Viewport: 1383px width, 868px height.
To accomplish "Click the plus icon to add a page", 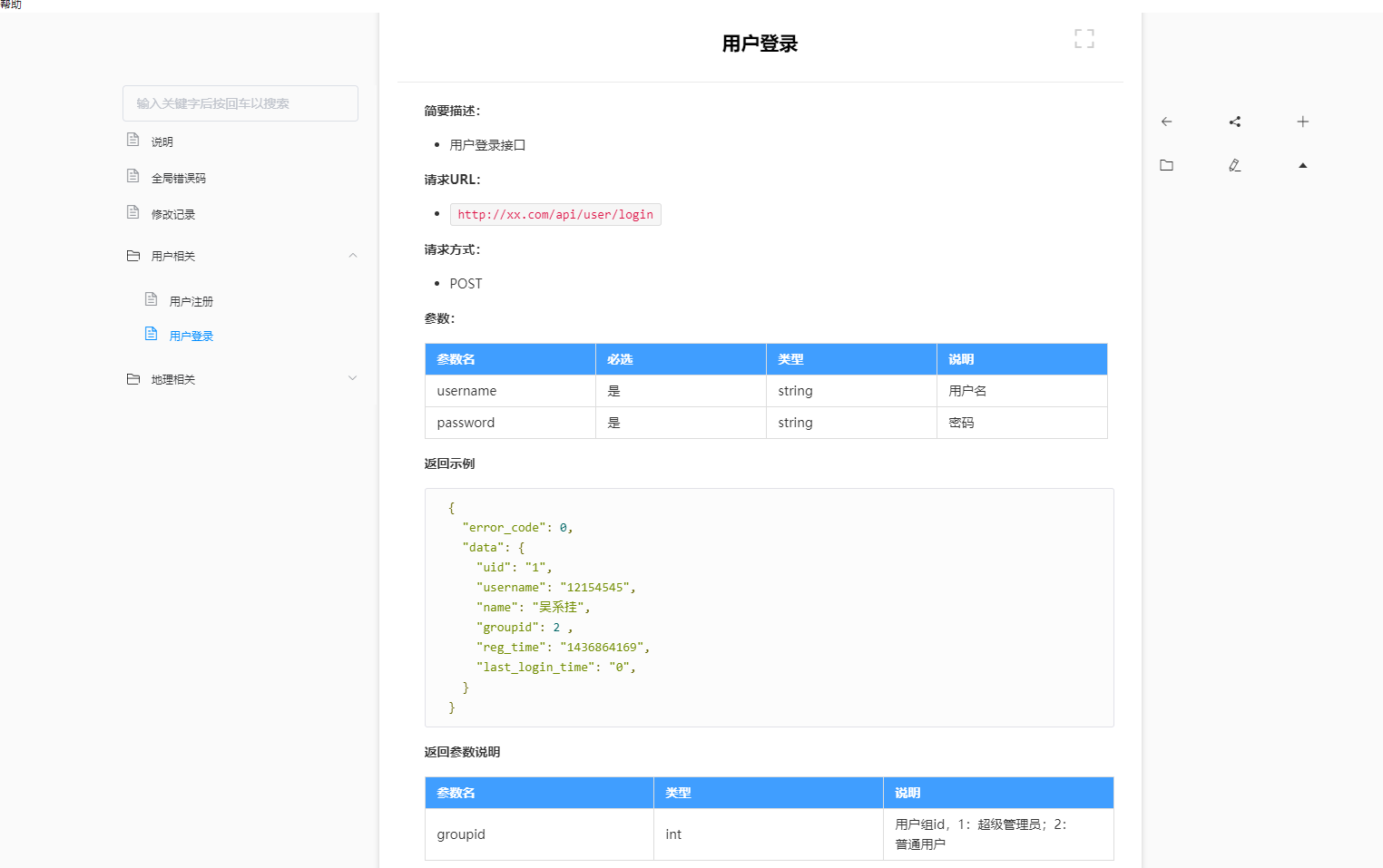I will click(x=1303, y=122).
